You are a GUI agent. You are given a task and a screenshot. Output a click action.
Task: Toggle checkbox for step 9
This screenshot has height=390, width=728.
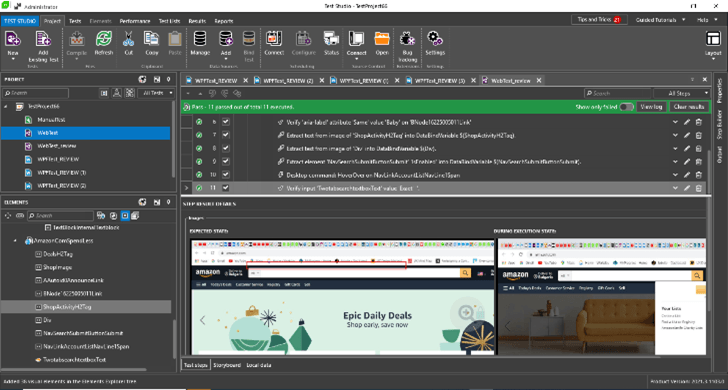[226, 162]
